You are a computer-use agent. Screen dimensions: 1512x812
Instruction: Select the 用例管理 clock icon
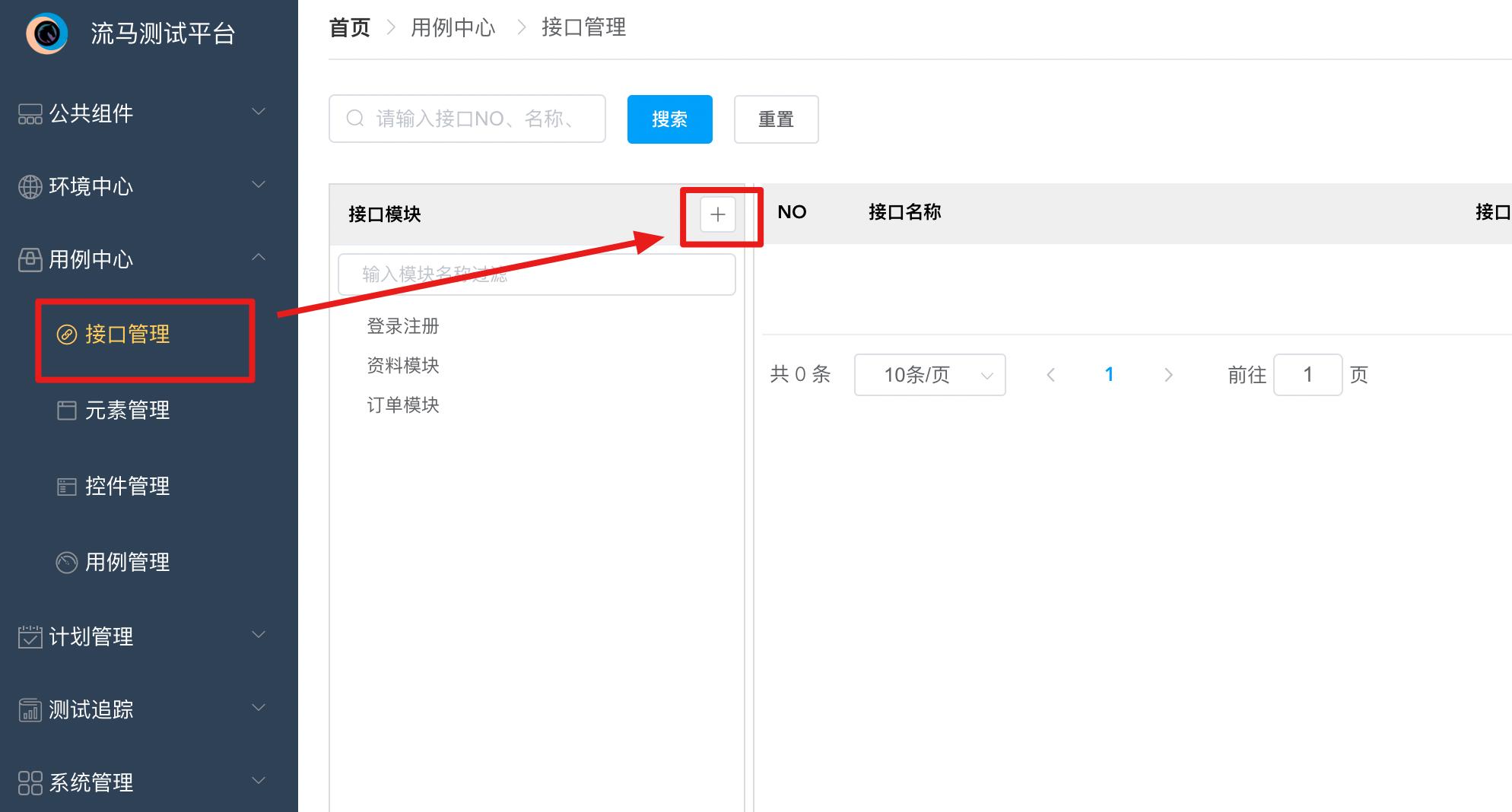pos(67,562)
